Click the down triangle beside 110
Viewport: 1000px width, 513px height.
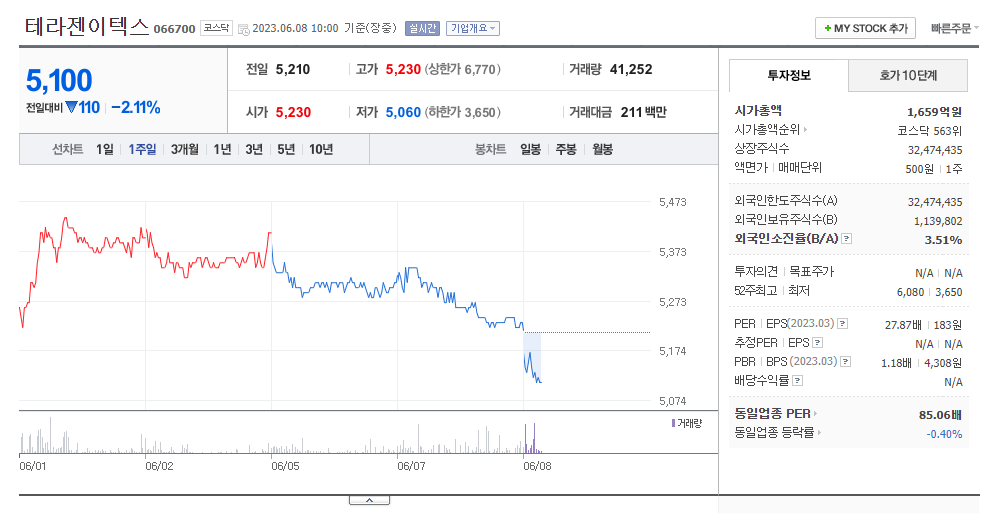click(x=71, y=107)
